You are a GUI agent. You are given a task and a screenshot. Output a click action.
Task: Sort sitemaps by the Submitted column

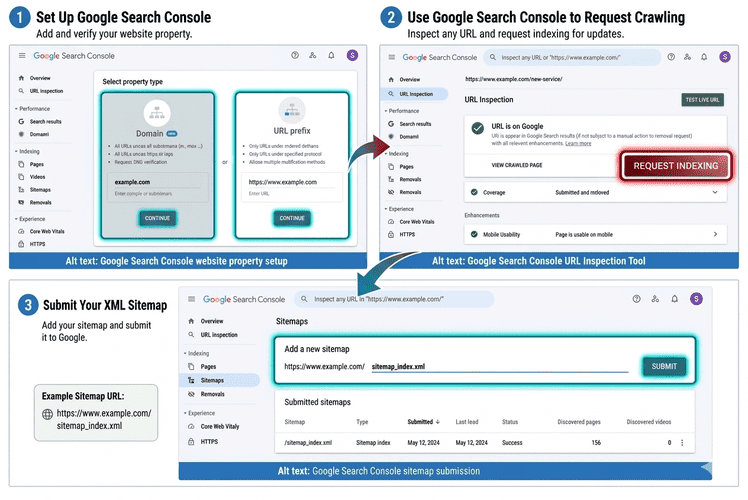click(423, 422)
